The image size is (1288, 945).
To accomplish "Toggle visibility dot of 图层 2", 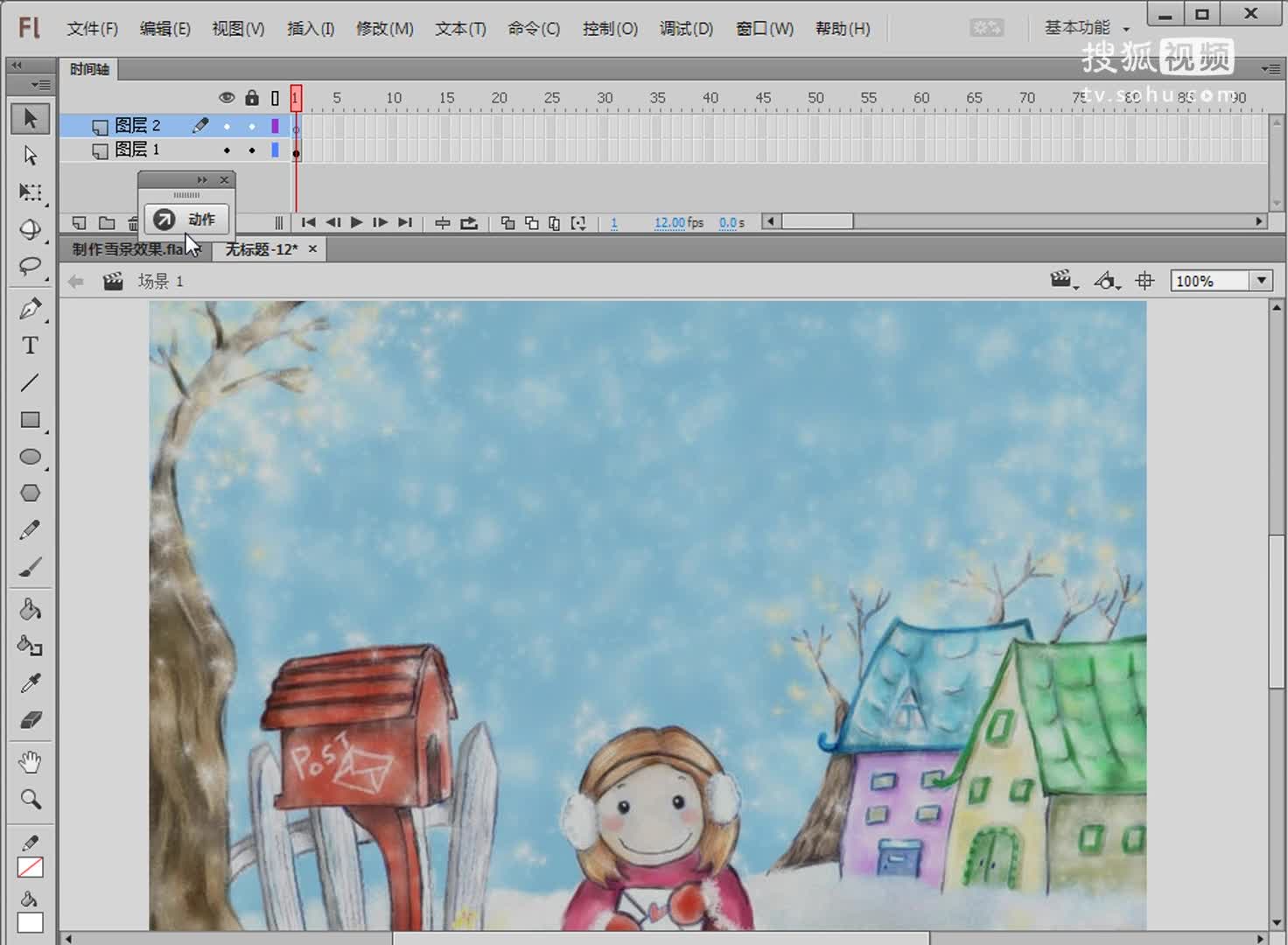I will click(x=227, y=126).
